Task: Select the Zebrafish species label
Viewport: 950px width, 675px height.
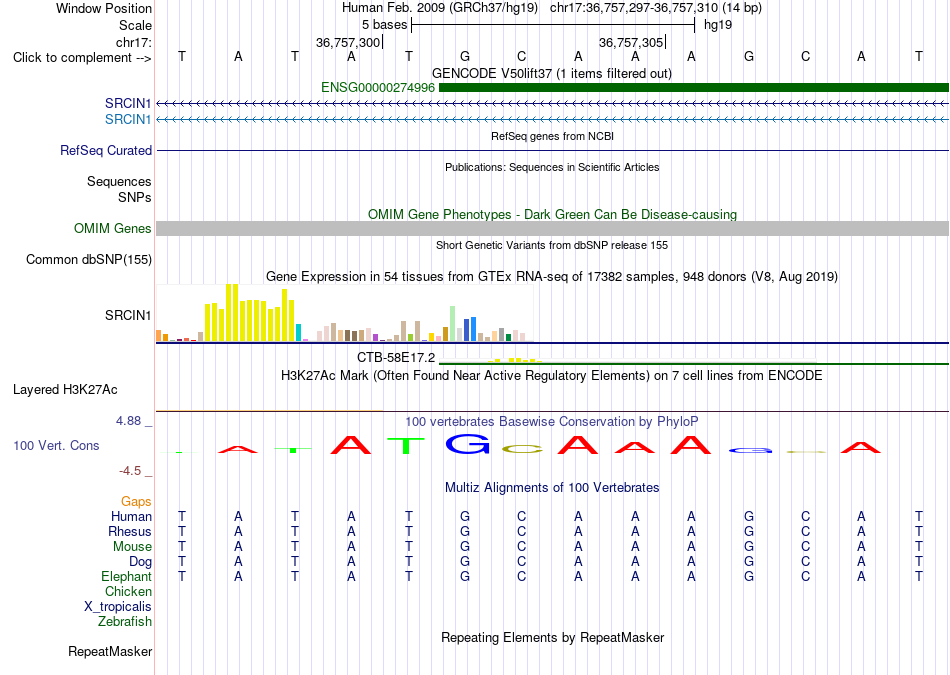Action: pos(125,621)
